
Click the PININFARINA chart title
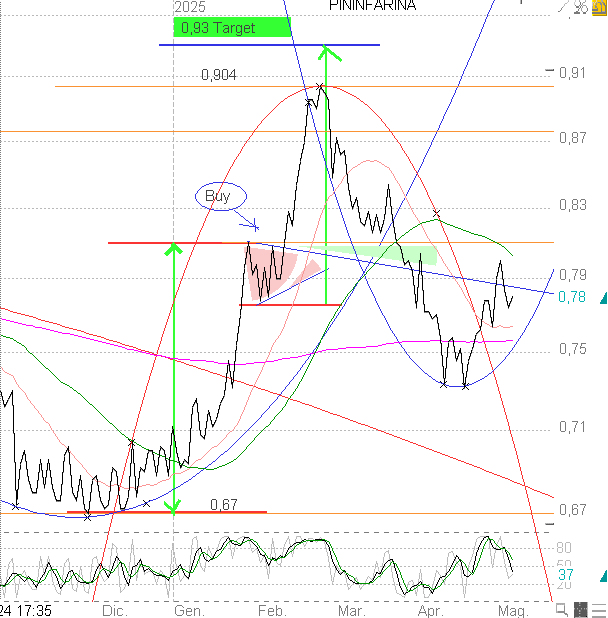click(372, 5)
